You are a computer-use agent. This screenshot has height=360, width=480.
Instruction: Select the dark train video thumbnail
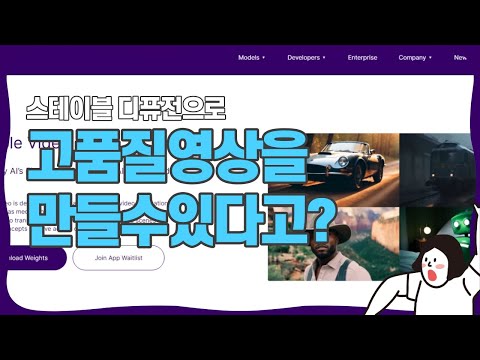[x=436, y=169]
